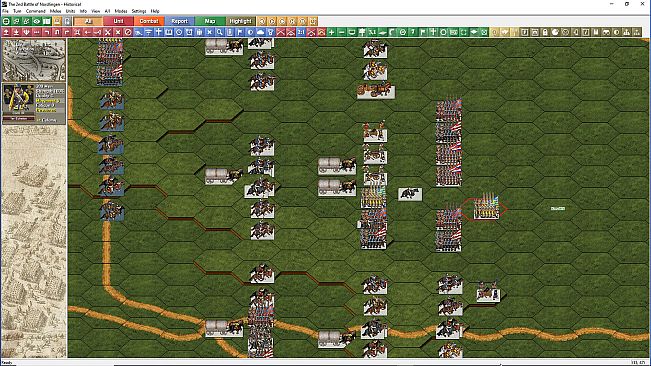Click the red up-arrow-with-bar icon
This screenshot has width=651, height=366.
tap(6, 32)
